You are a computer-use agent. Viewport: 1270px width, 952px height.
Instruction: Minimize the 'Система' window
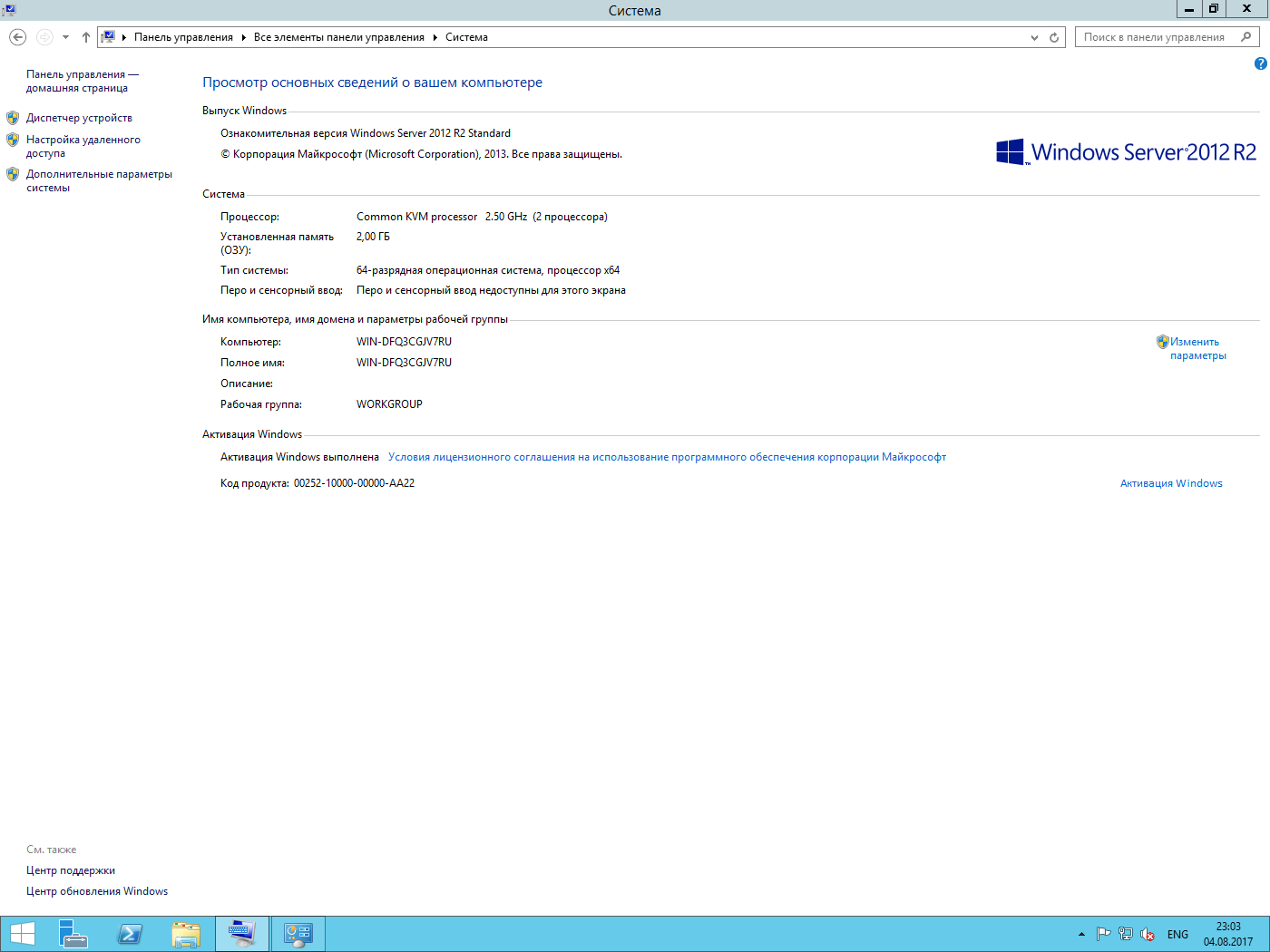pyautogui.click(x=1188, y=9)
